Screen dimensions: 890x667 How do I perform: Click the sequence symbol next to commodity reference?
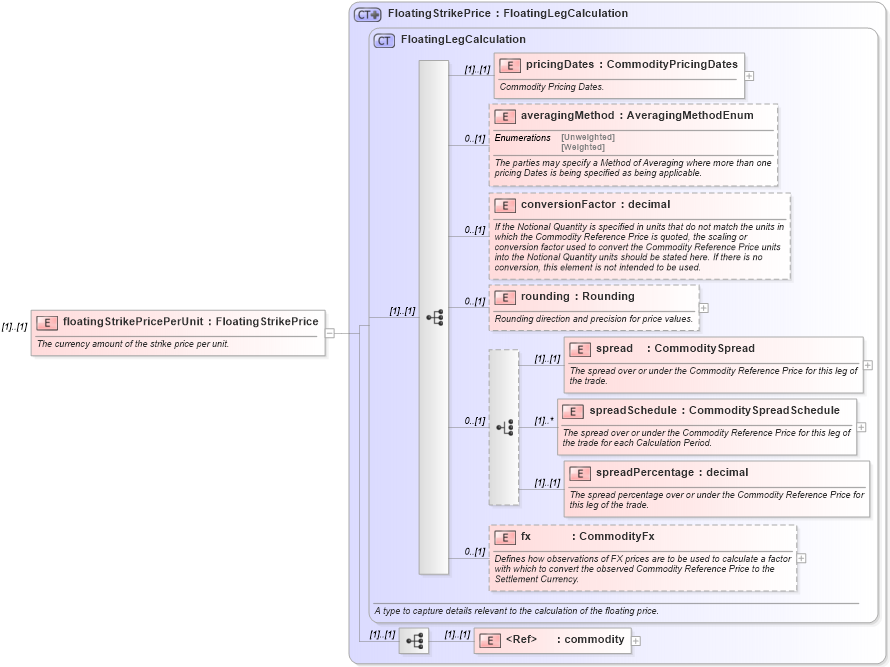coord(413,641)
